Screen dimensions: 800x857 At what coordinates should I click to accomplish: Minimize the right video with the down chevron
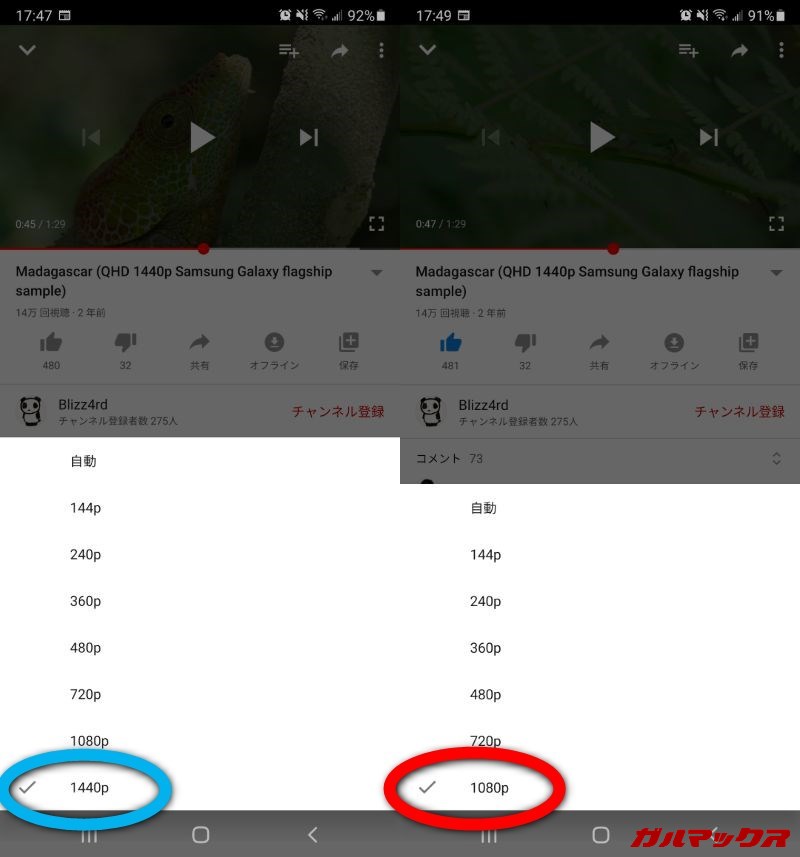click(x=427, y=50)
